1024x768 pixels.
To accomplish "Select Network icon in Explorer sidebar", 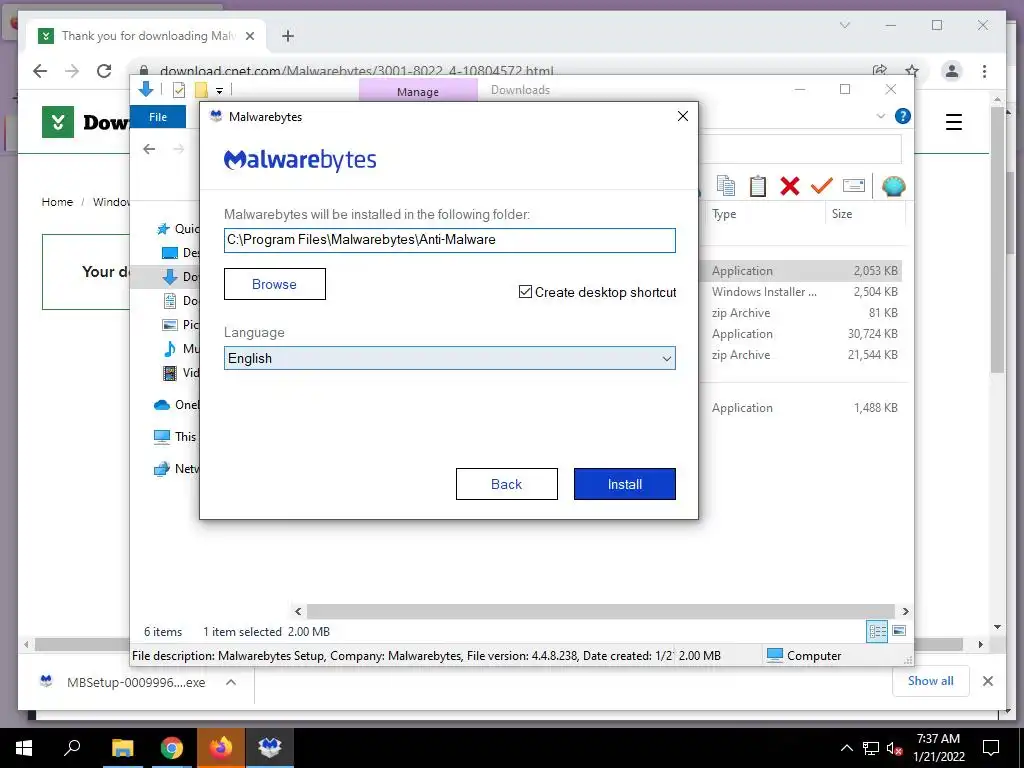I will click(x=161, y=469).
